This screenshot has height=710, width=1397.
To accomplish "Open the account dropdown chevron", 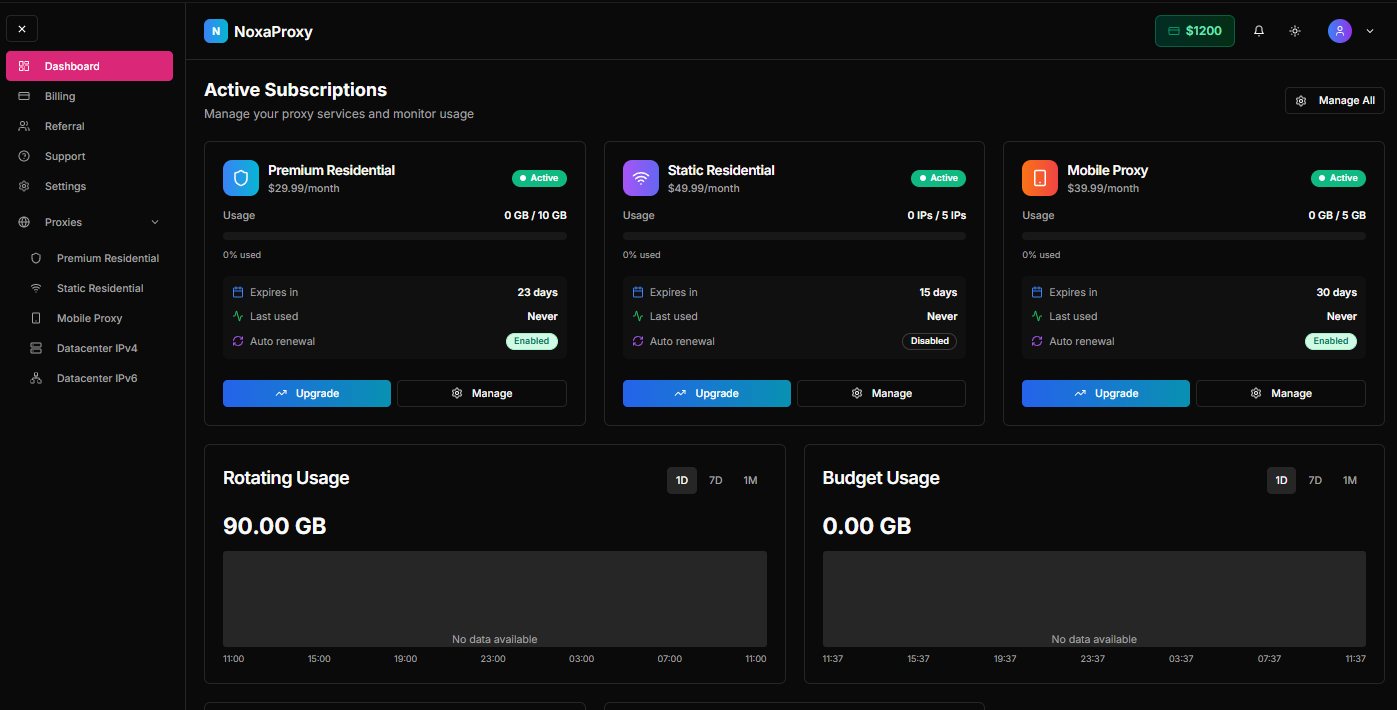I will (1370, 31).
